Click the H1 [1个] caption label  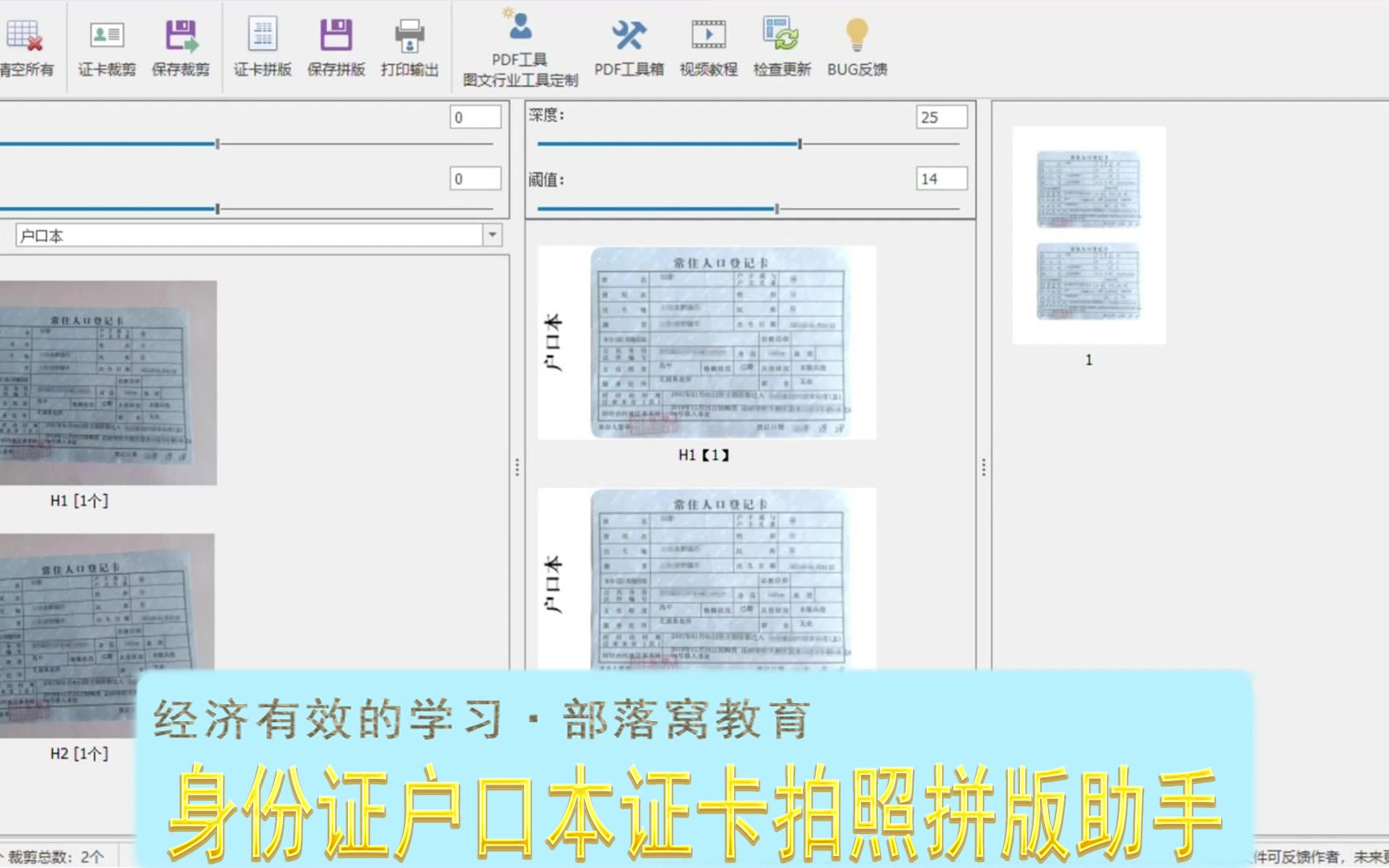79,501
